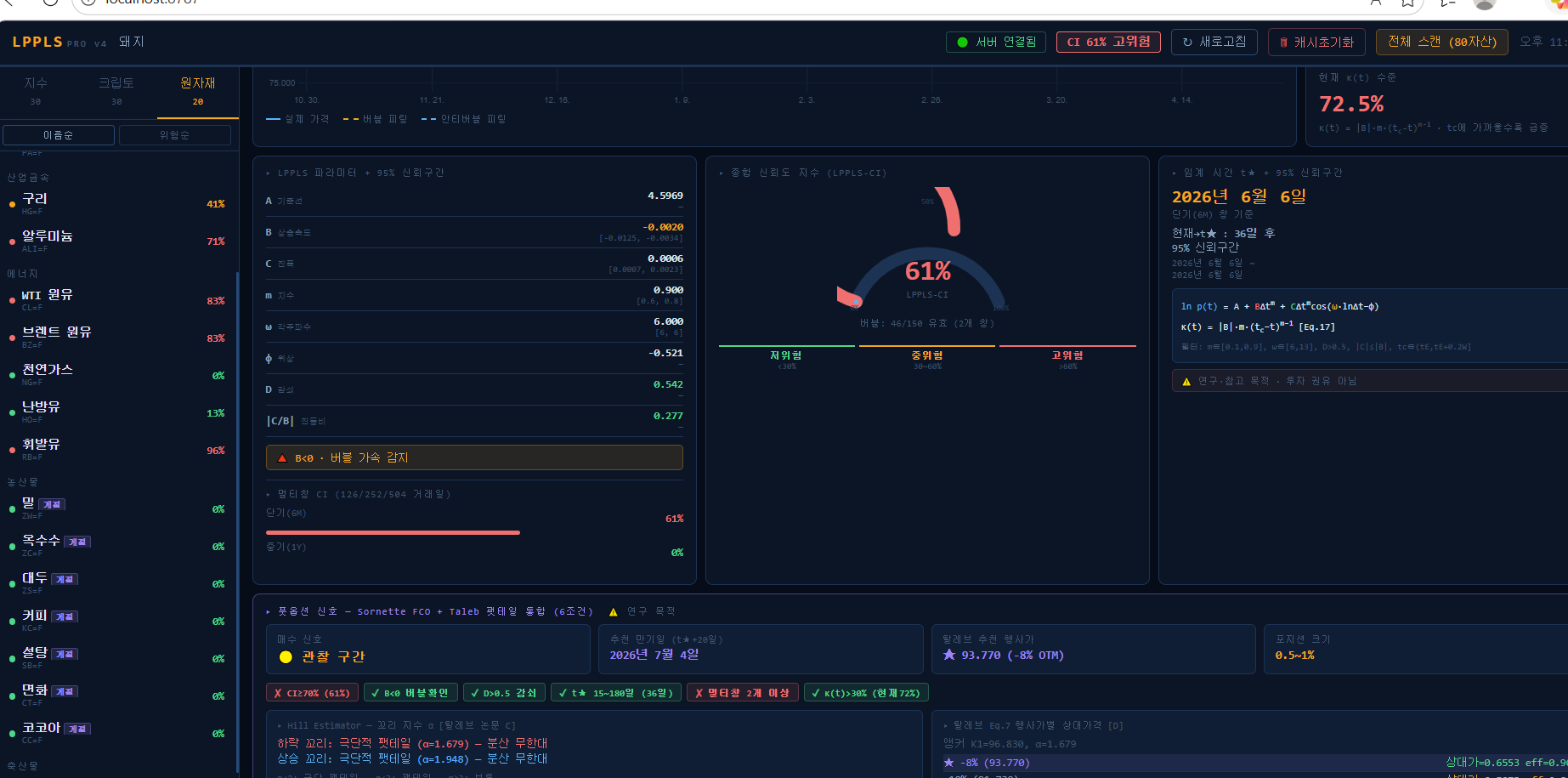This screenshot has width=1568, height=778.
Task: Select 옥수수 (ZC=F) asset
Action: pyautogui.click(x=118, y=545)
